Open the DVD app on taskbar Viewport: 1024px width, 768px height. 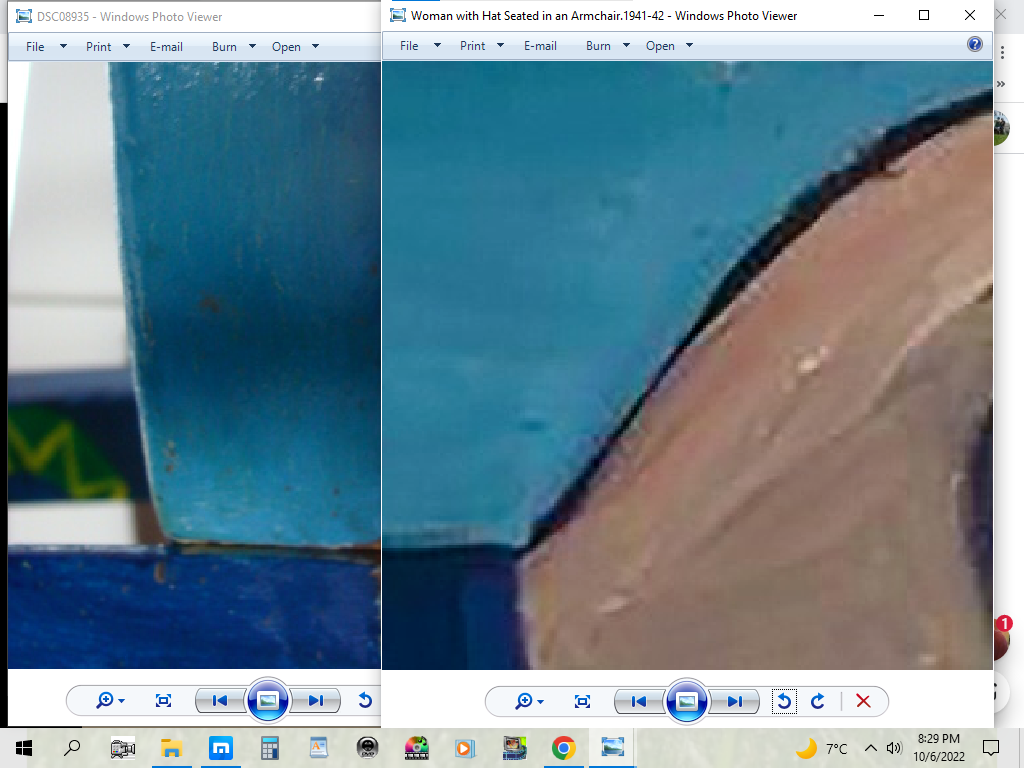click(368, 748)
